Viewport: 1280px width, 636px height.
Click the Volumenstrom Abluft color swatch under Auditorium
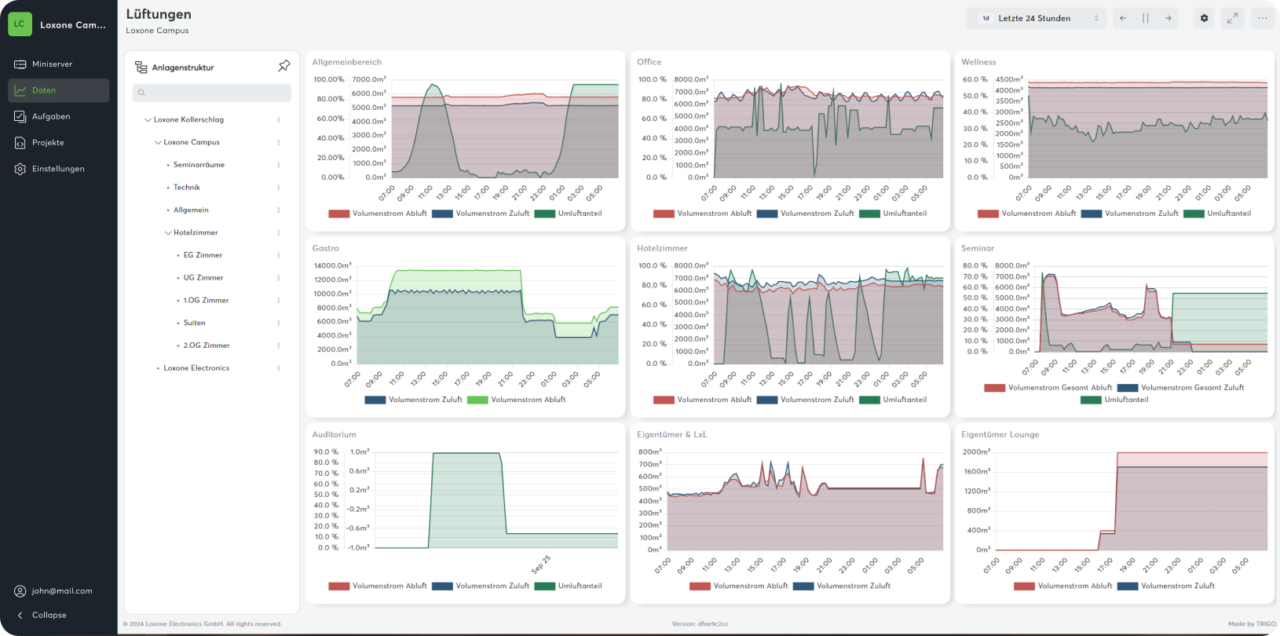[x=337, y=586]
